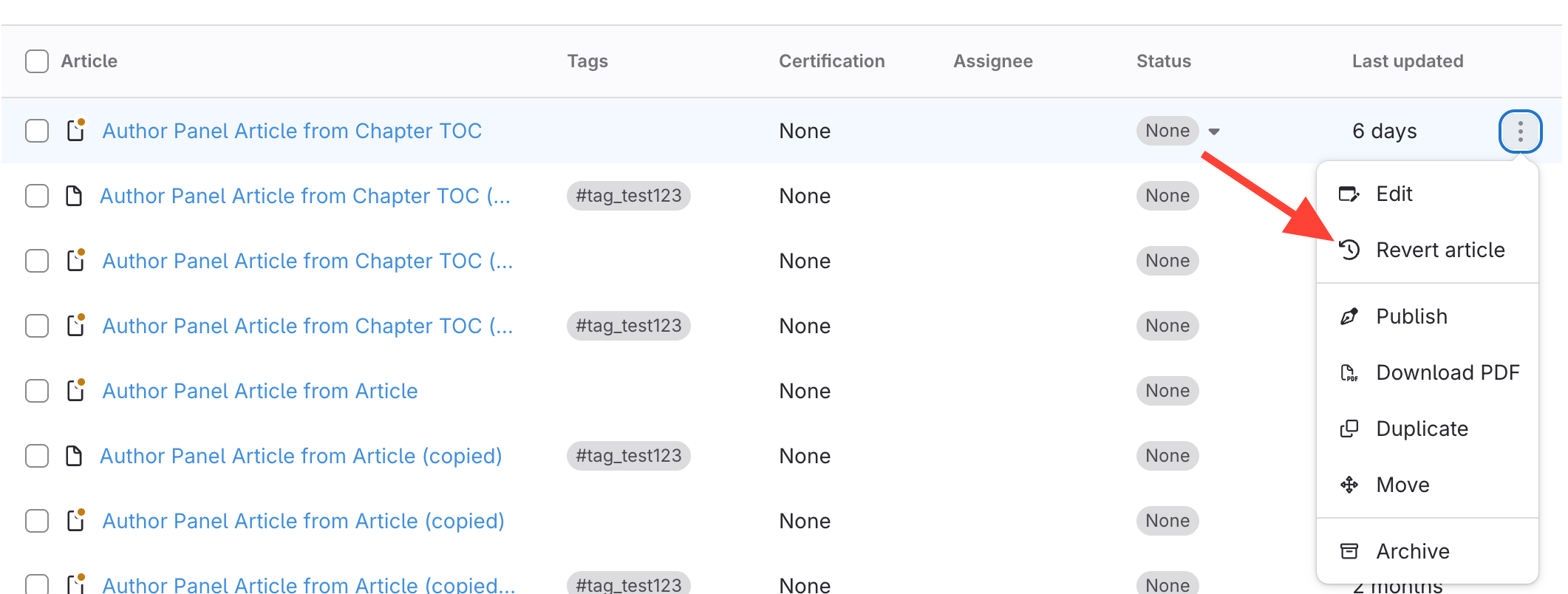Choose Download PDF from the menu
The image size is (1568, 594).
point(1447,373)
